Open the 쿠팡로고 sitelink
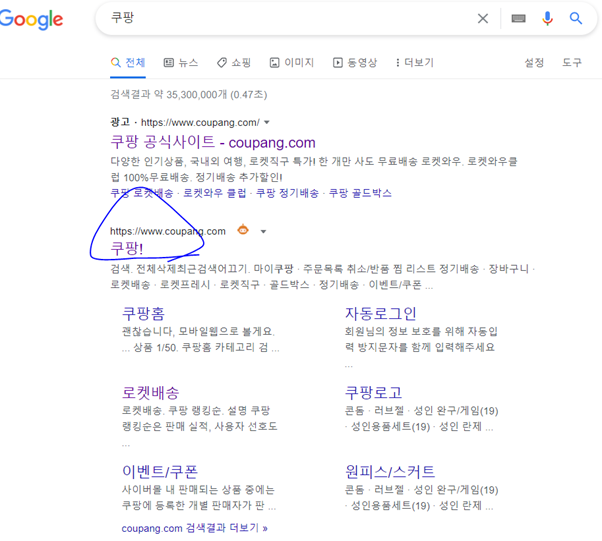The width and height of the screenshot is (602, 541). pyautogui.click(x=373, y=392)
